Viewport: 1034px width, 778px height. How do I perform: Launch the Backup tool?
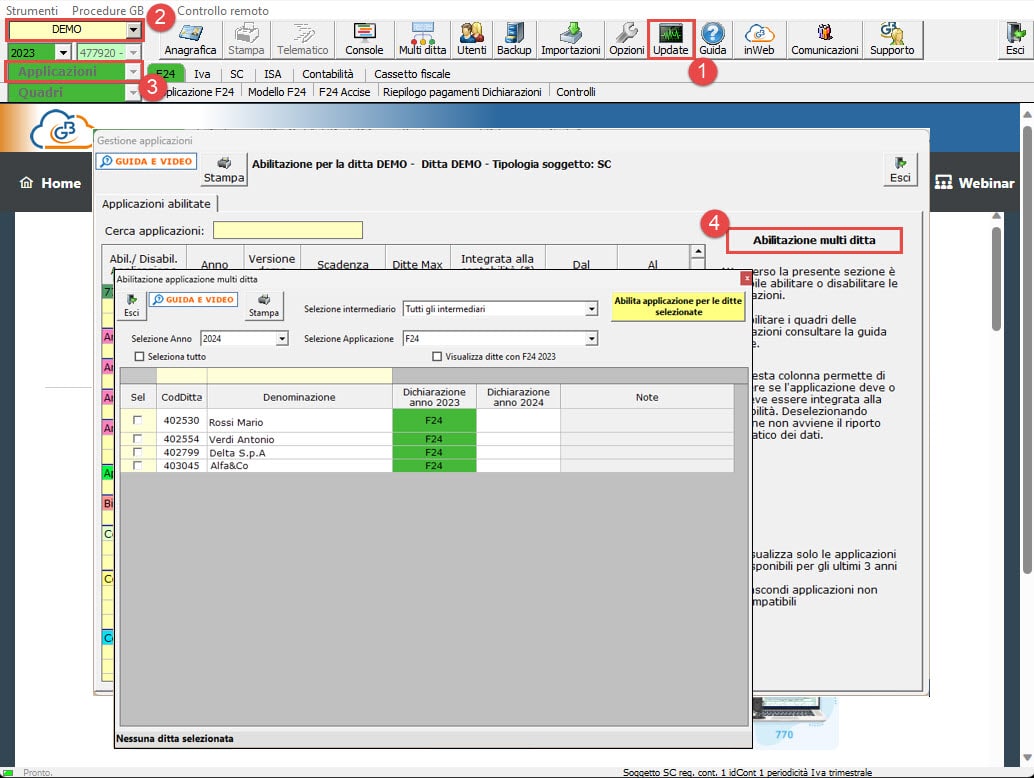pyautogui.click(x=514, y=39)
